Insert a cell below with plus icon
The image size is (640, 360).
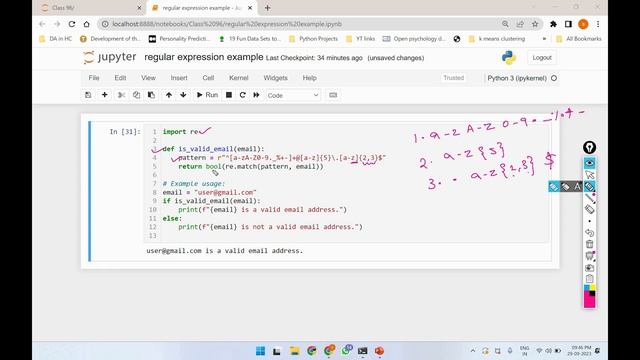click(x=104, y=95)
